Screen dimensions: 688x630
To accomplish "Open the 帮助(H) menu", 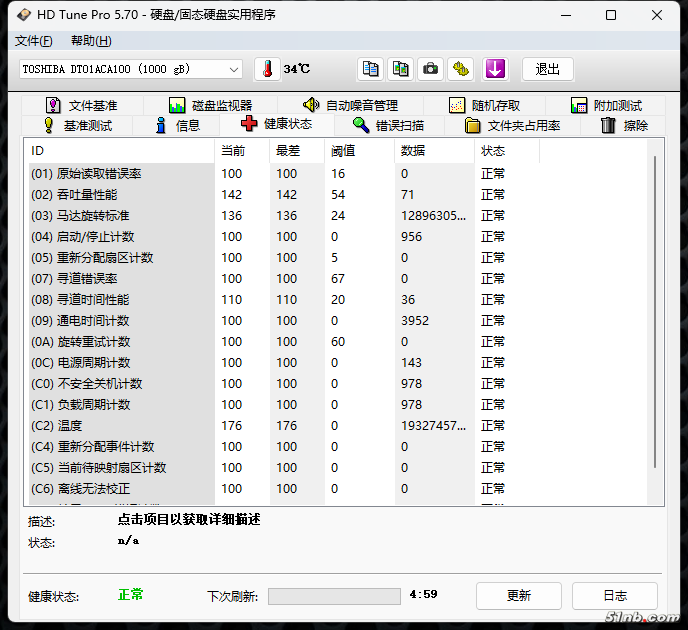I will point(91,41).
